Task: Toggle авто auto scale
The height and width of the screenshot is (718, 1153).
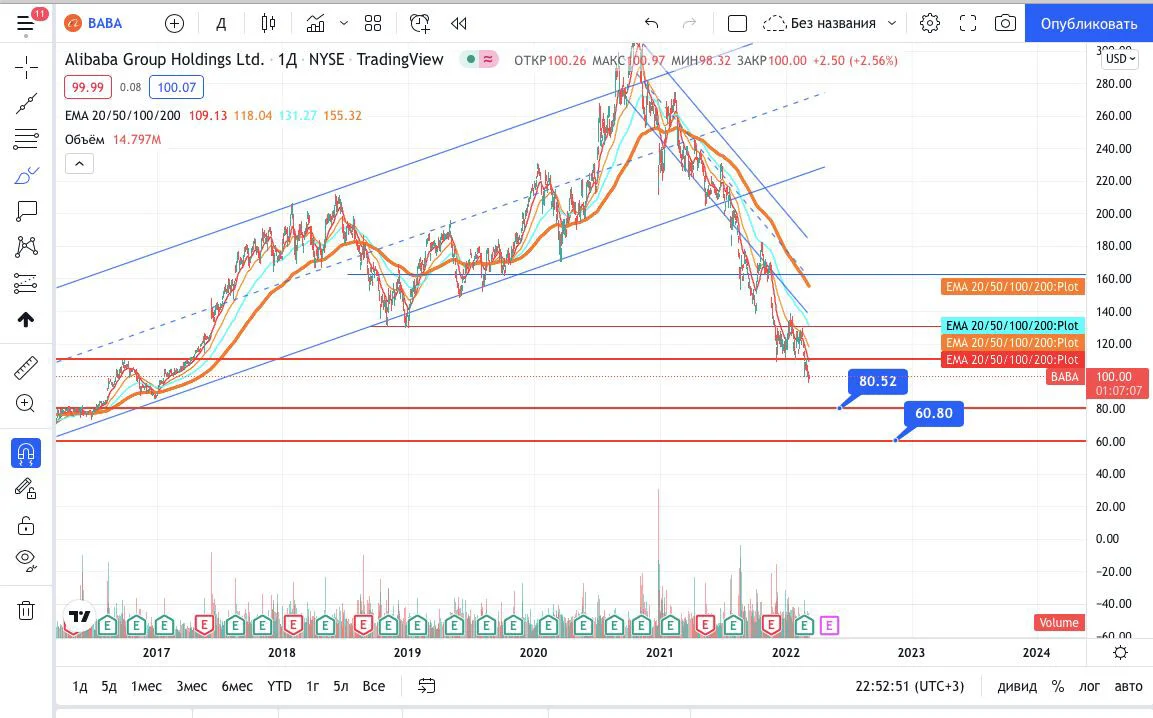Action: pos(1128,686)
